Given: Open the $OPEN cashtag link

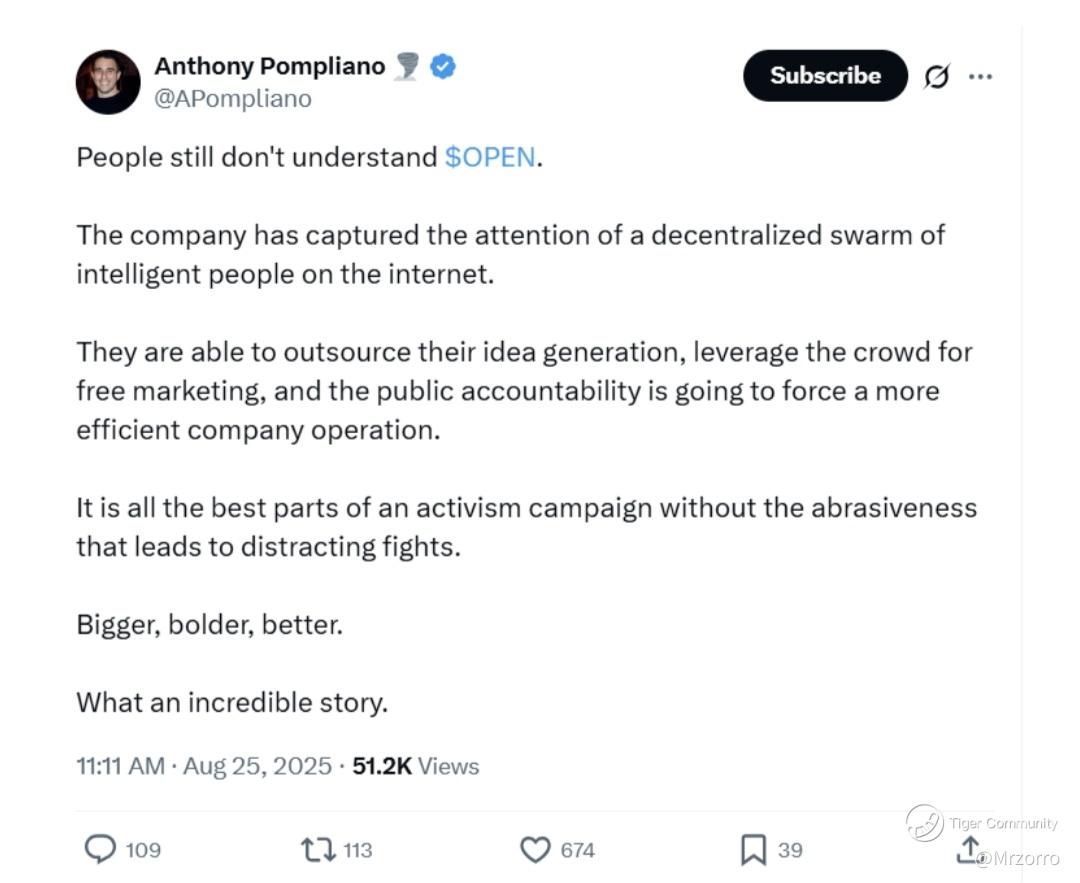Looking at the screenshot, I should (490, 158).
